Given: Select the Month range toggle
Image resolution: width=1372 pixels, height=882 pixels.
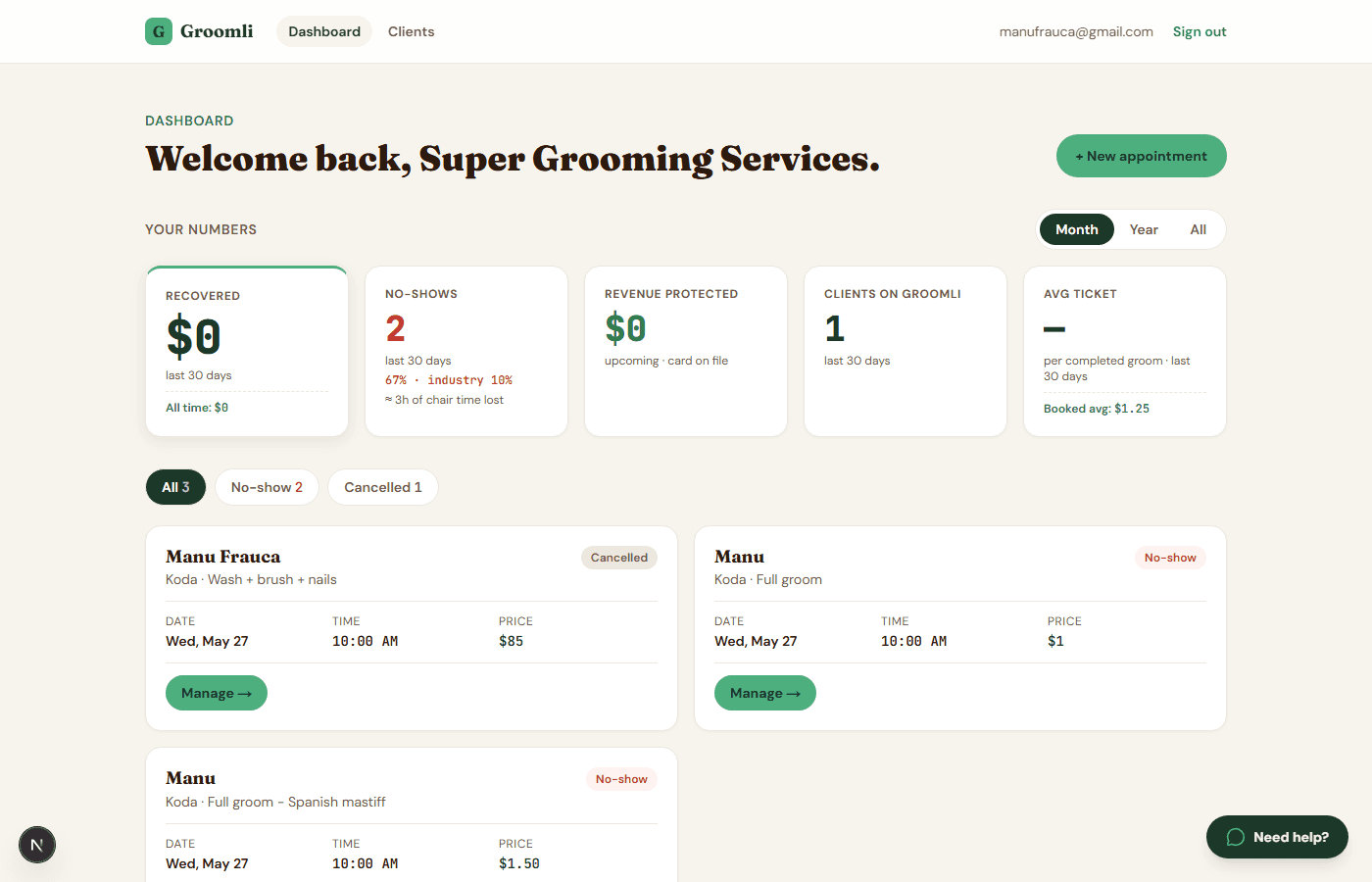Looking at the screenshot, I should coord(1077,229).
